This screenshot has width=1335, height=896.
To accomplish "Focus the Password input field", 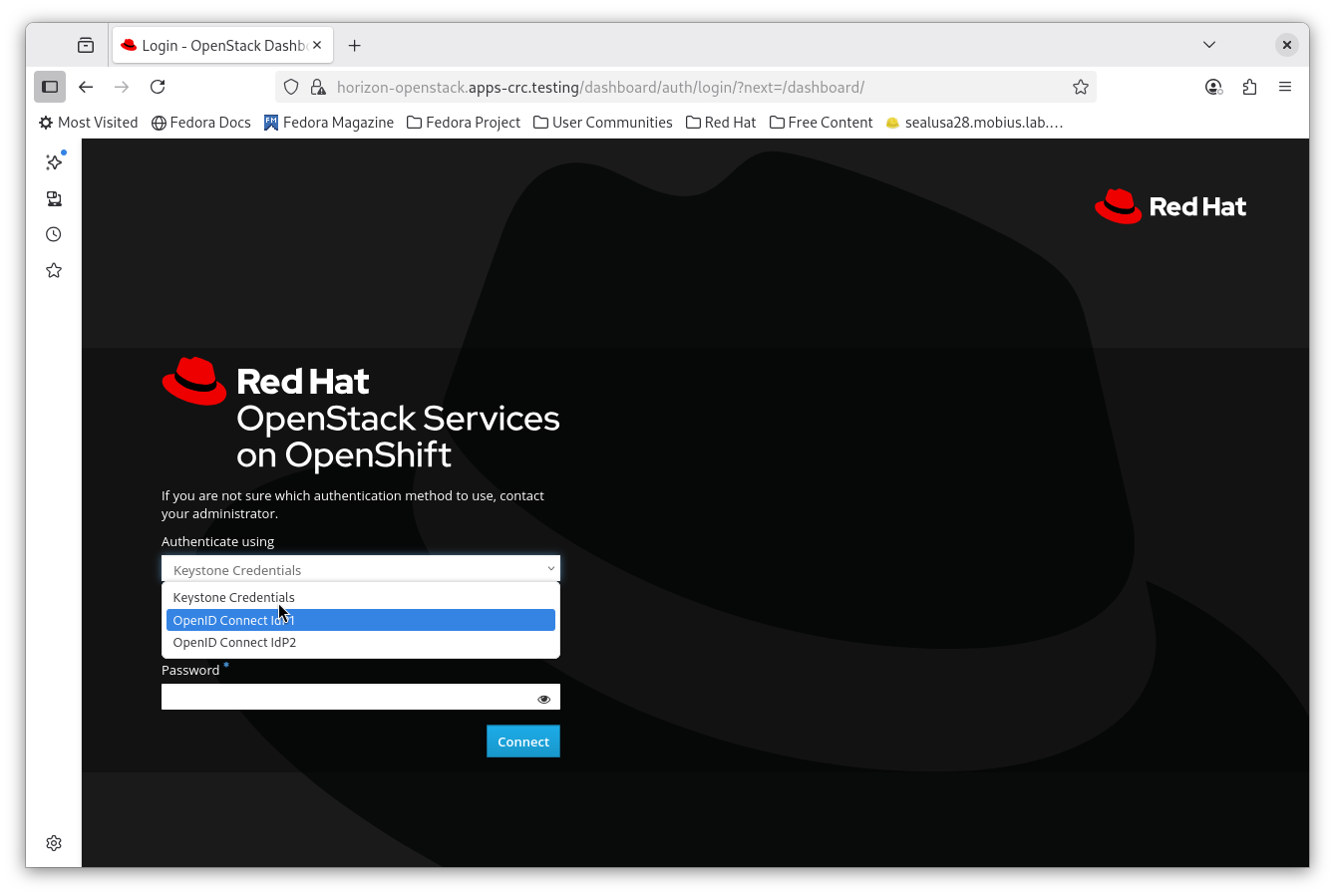I will pyautogui.click(x=361, y=697).
